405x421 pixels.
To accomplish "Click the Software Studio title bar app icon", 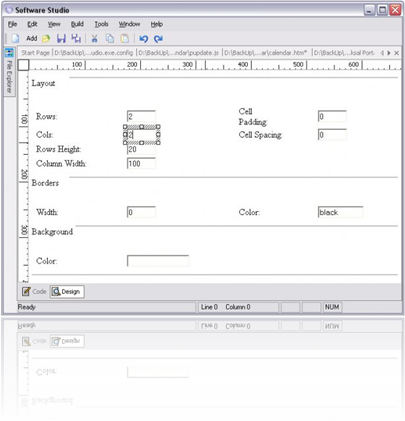I will [9, 10].
